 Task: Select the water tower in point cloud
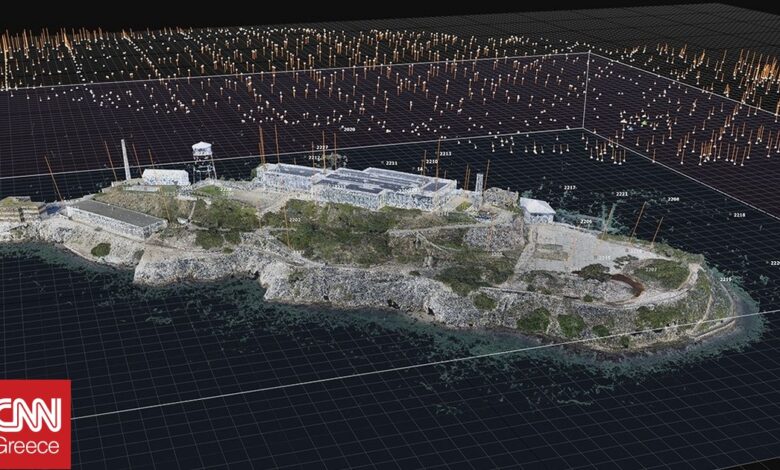click(x=203, y=160)
